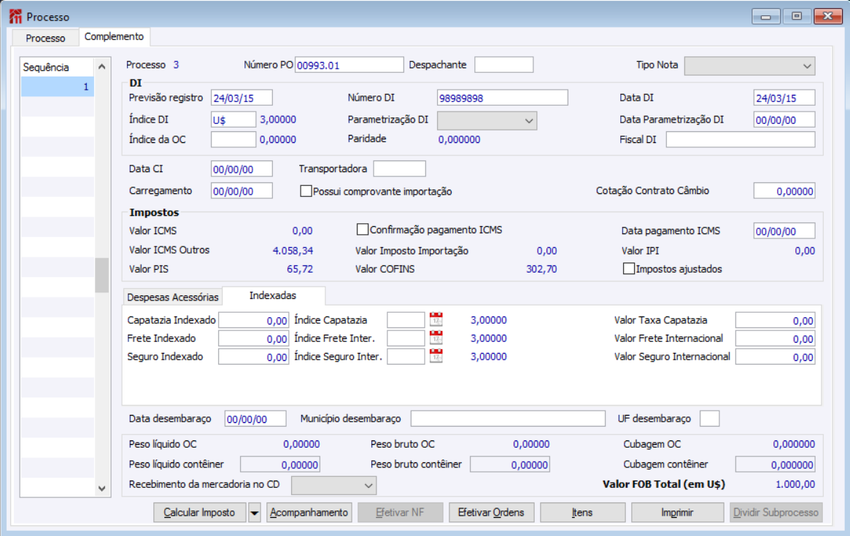The image size is (850, 536).
Task: Click Sequência list scroll down arrow
Action: click(102, 488)
